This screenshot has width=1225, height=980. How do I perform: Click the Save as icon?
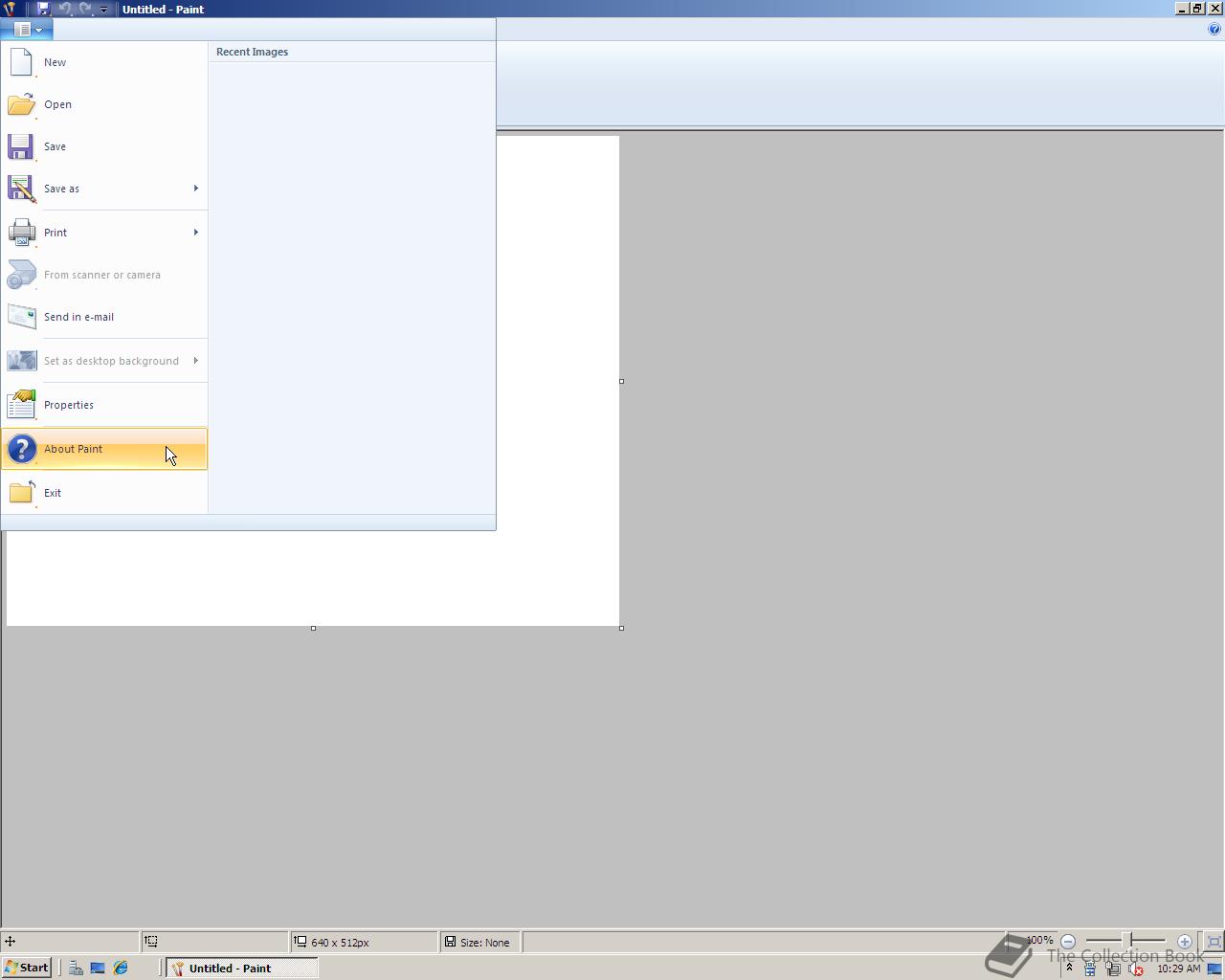click(21, 189)
